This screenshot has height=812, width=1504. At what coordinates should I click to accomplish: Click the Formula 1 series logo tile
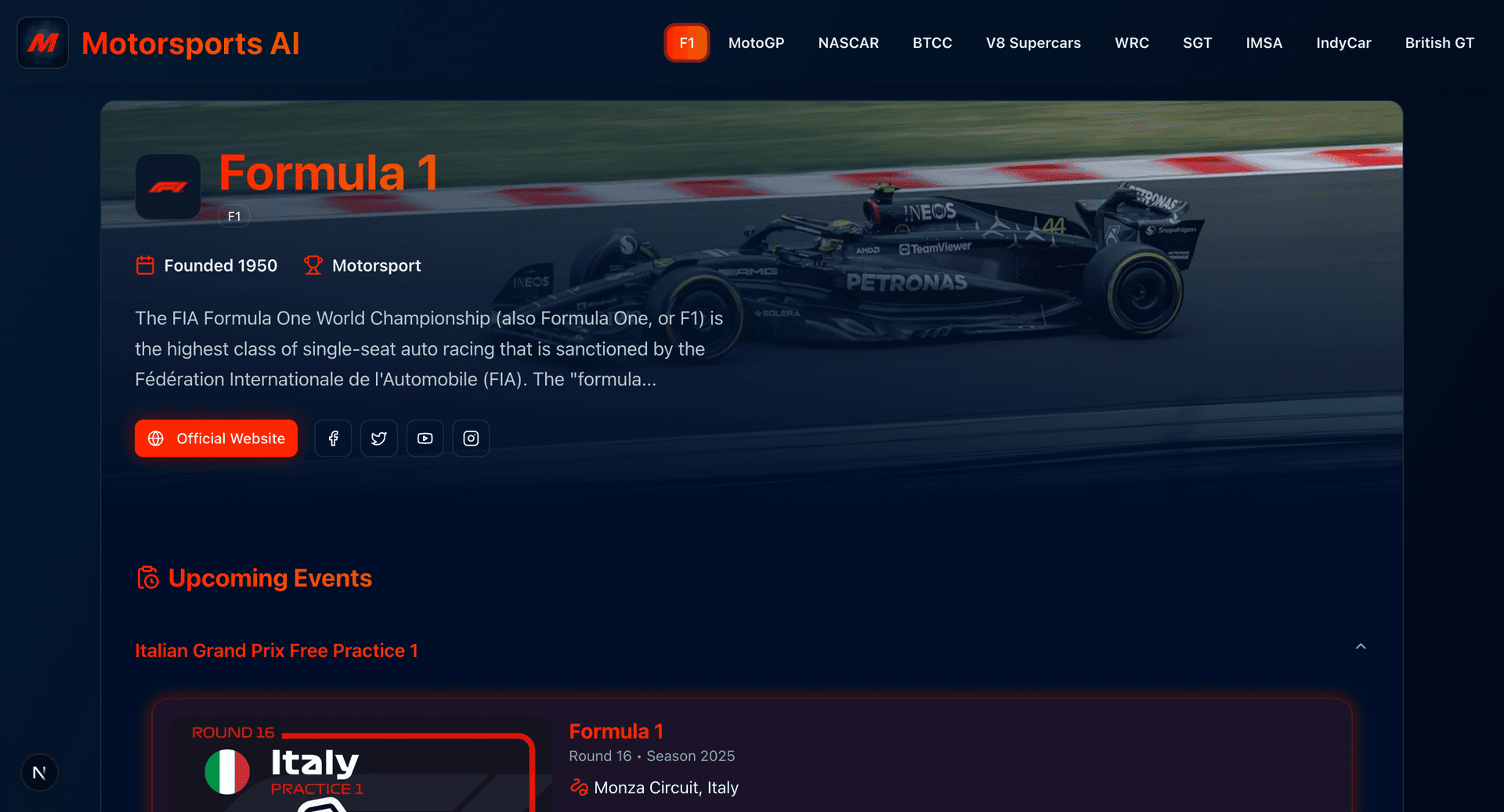click(x=168, y=186)
